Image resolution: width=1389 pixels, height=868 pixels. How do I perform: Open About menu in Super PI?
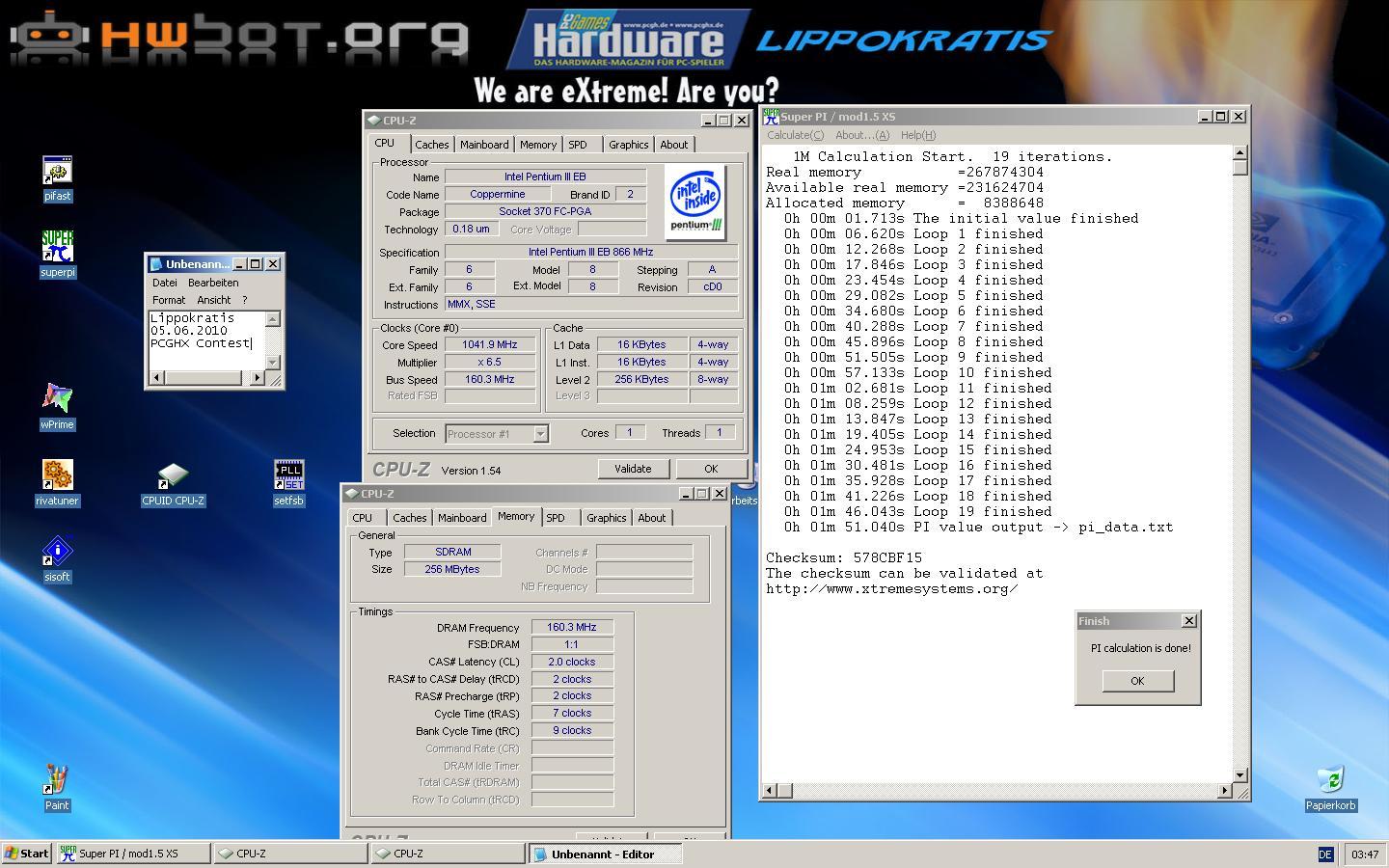pyautogui.click(x=862, y=135)
